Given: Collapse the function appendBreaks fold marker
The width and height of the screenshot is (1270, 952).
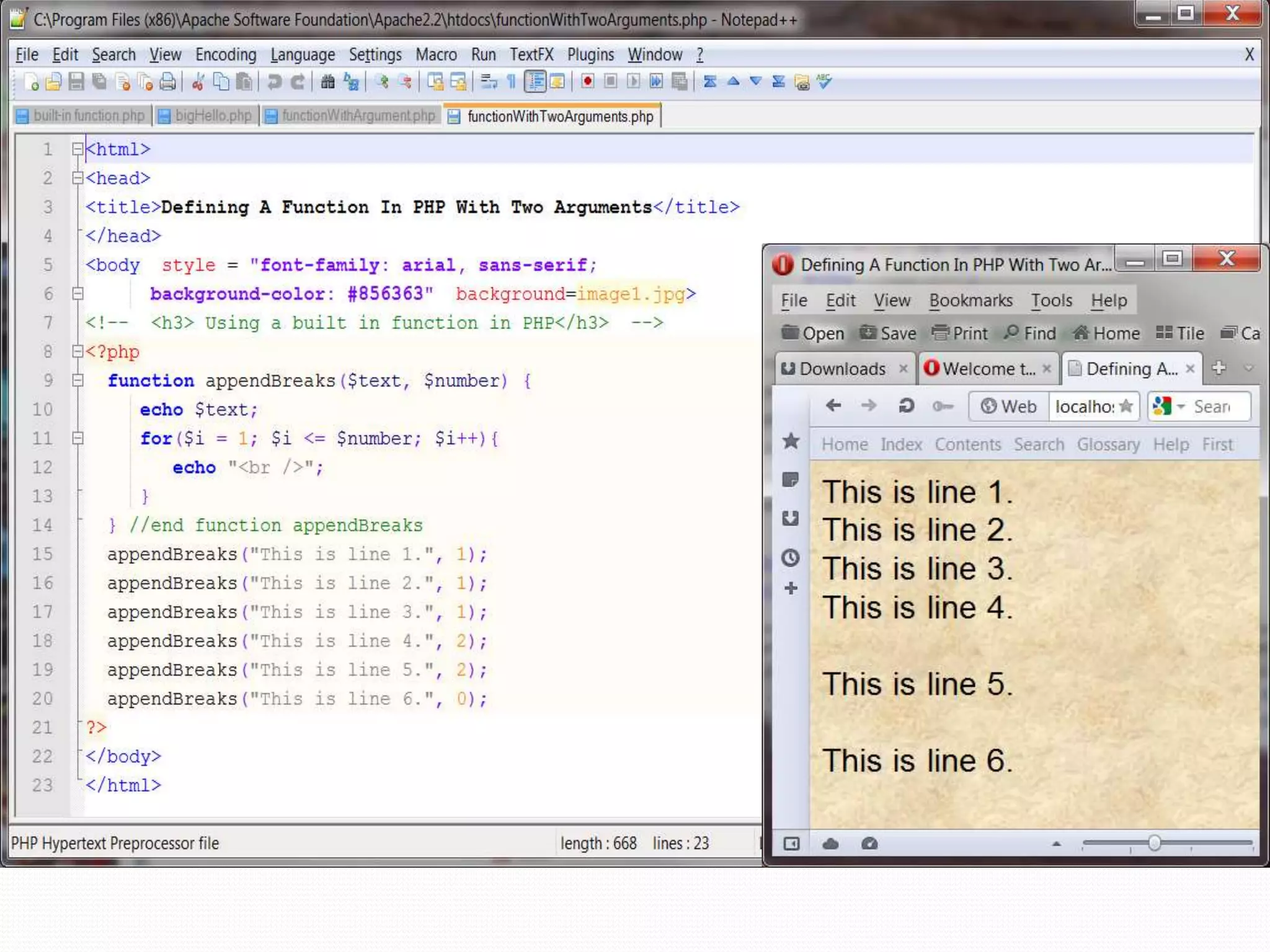Looking at the screenshot, I should (78, 381).
